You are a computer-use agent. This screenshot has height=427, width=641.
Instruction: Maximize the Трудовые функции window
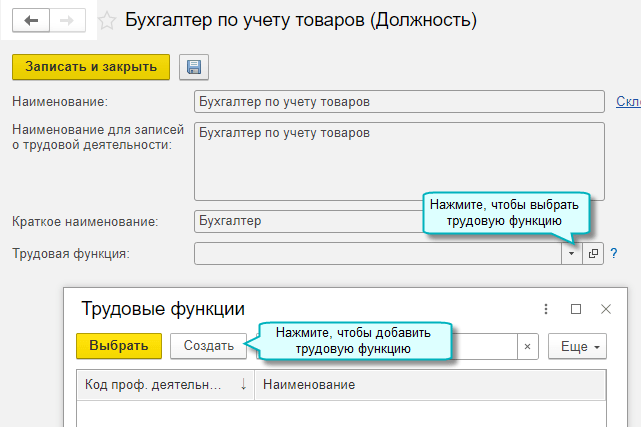(x=575, y=309)
